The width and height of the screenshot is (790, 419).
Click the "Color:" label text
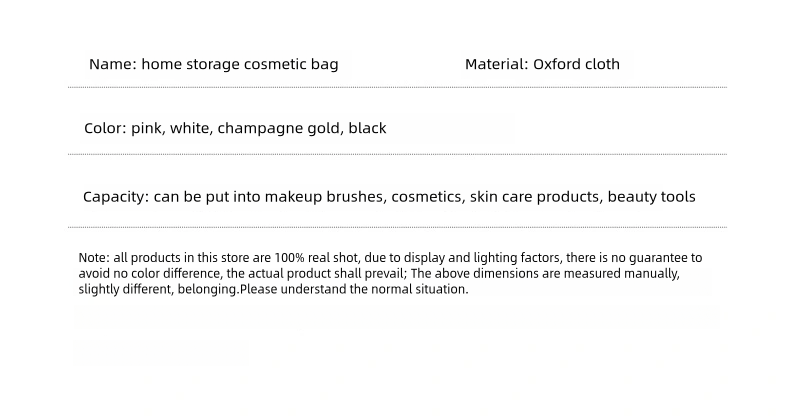point(105,129)
